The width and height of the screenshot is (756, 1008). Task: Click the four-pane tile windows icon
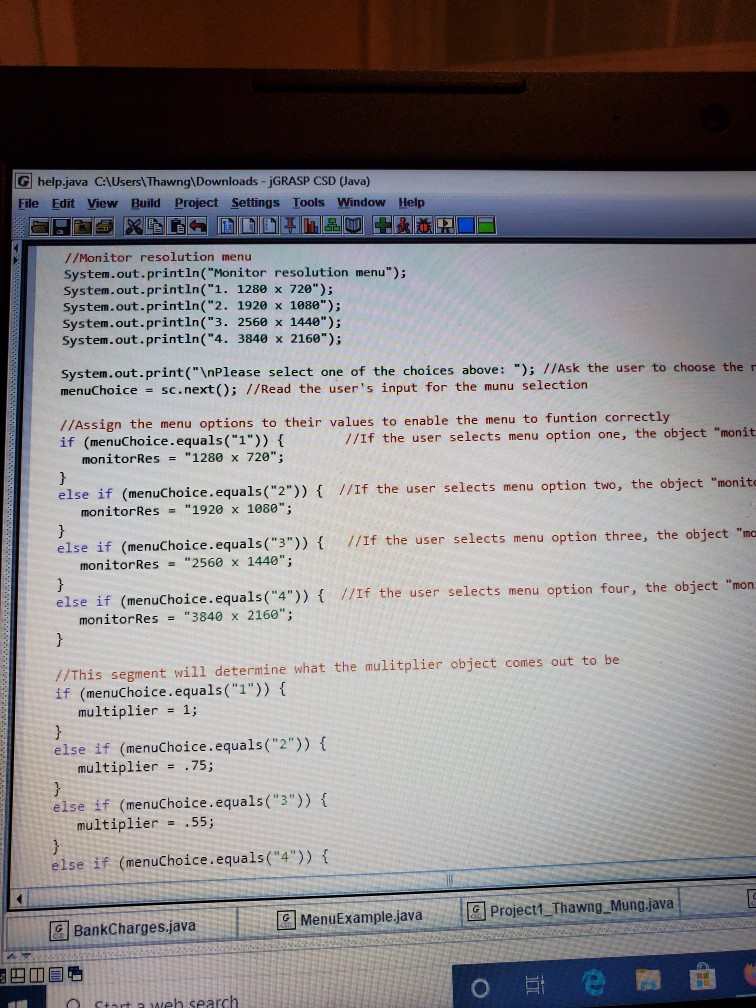coord(18,975)
